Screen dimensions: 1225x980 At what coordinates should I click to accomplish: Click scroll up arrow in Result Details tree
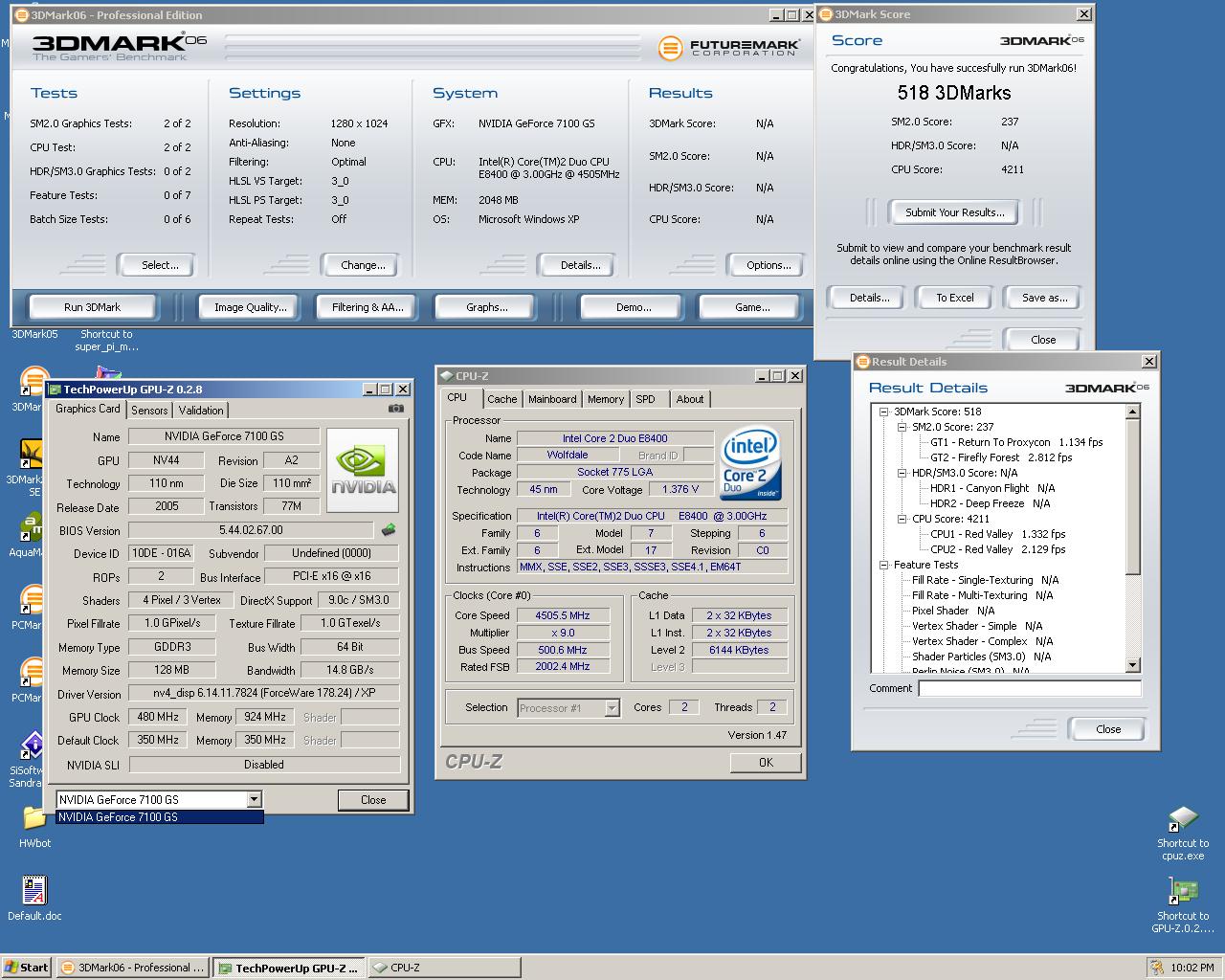[1133, 412]
